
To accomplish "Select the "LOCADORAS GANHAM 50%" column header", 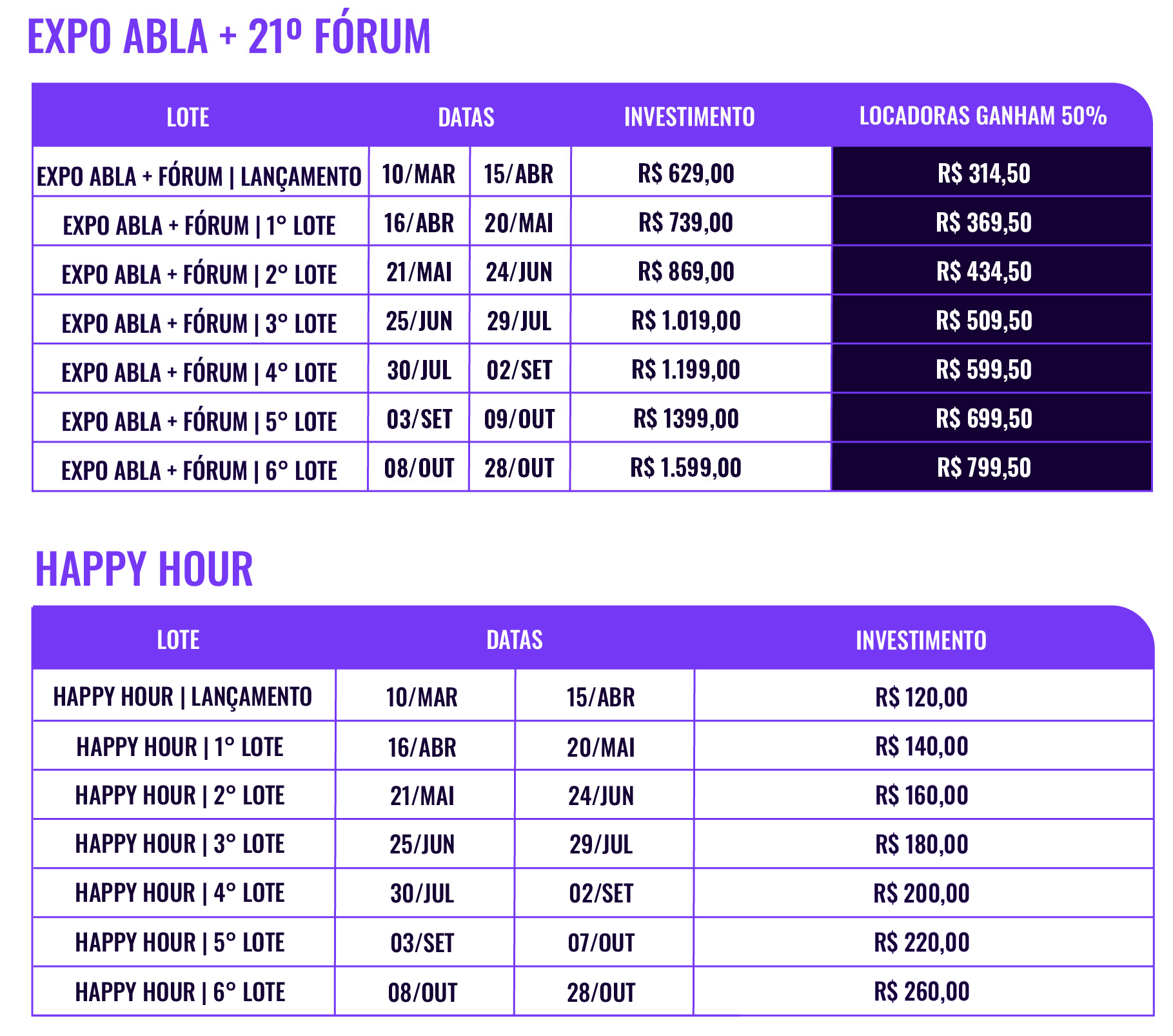I will (983, 116).
